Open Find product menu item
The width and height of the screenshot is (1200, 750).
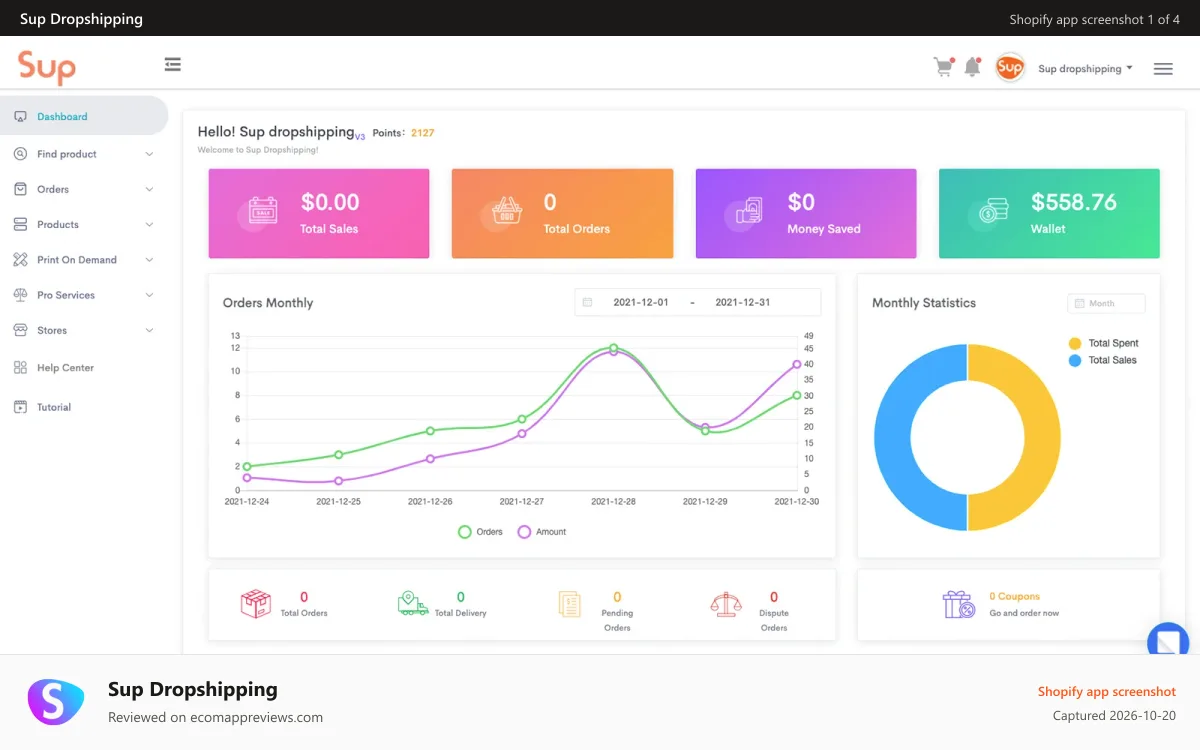coord(84,154)
